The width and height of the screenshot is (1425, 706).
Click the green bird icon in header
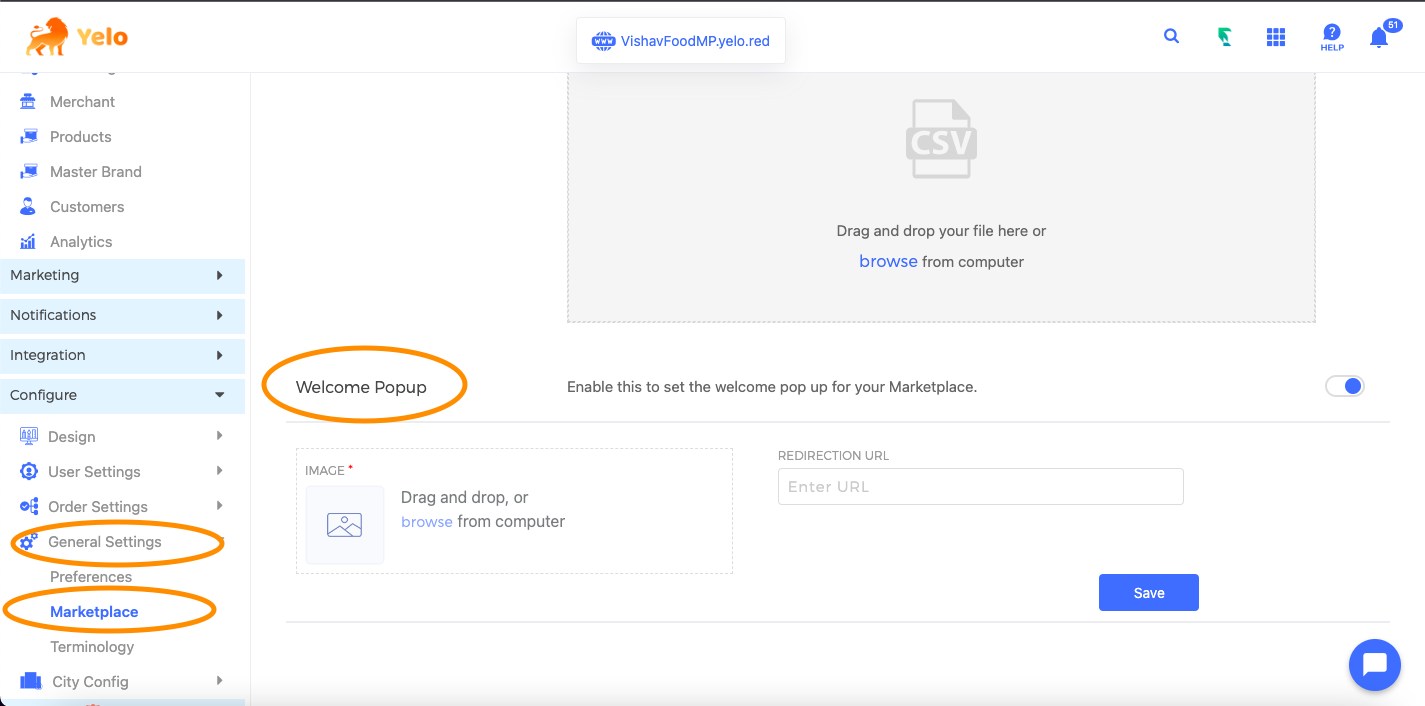[1224, 37]
